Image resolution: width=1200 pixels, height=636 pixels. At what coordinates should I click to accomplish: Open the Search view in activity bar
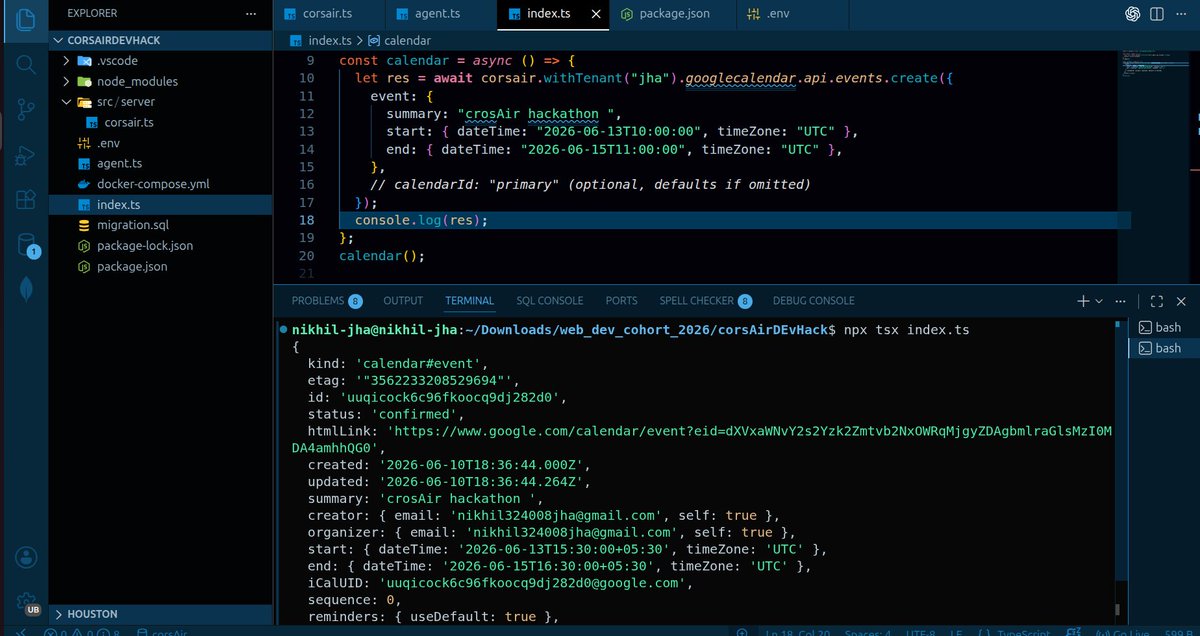(25, 65)
